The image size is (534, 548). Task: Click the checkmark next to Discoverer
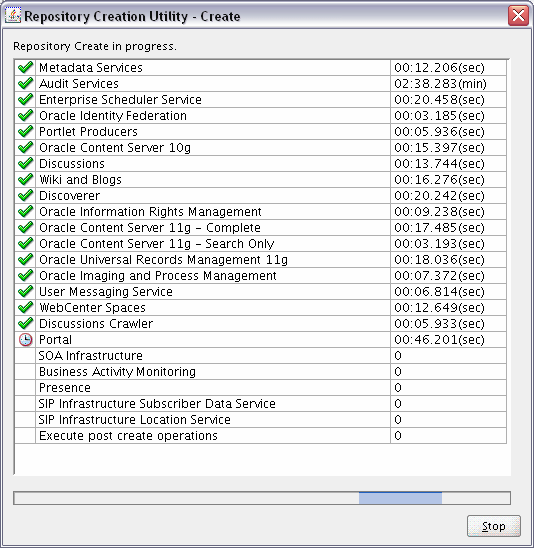26,195
